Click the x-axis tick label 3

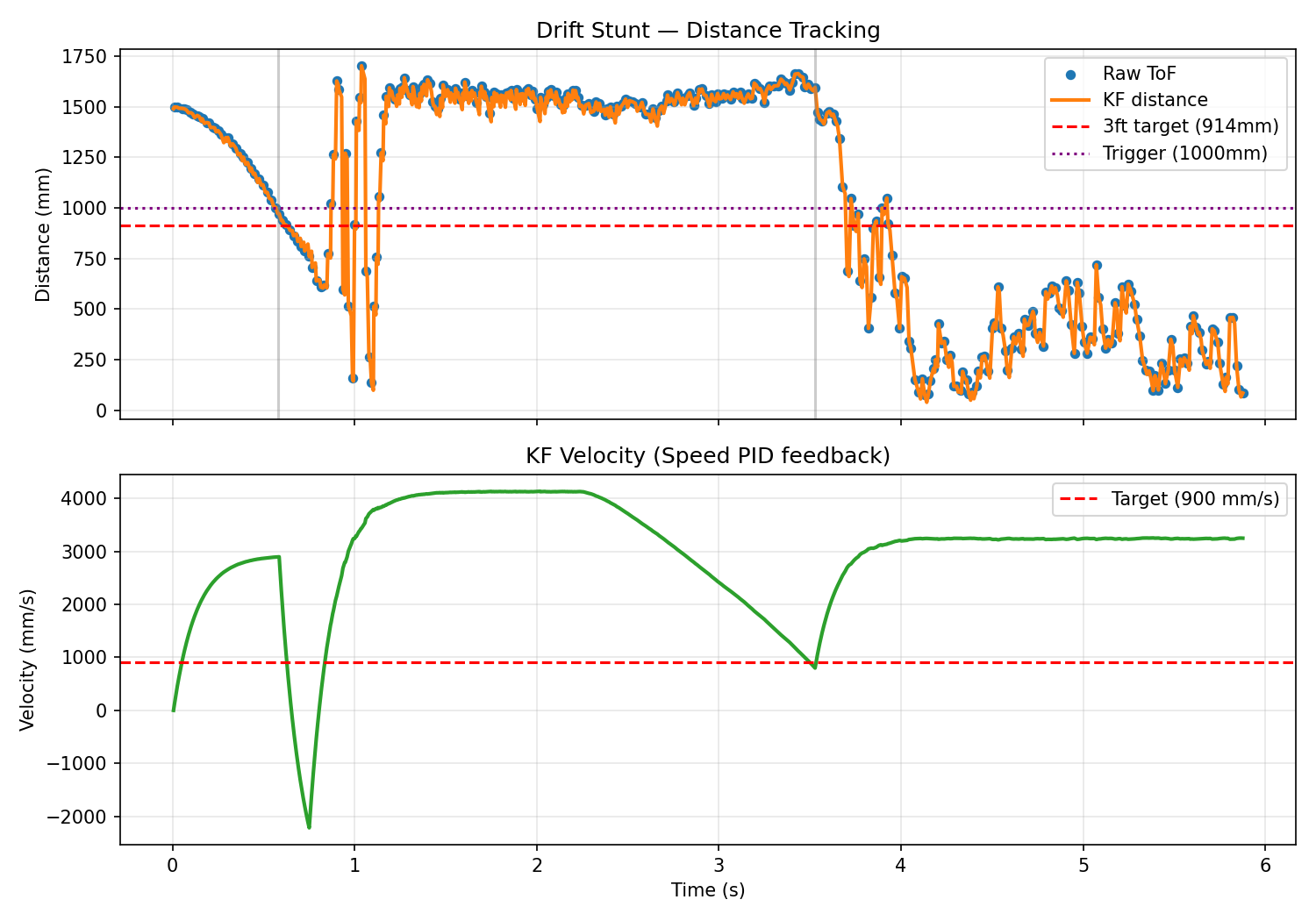tap(719, 866)
